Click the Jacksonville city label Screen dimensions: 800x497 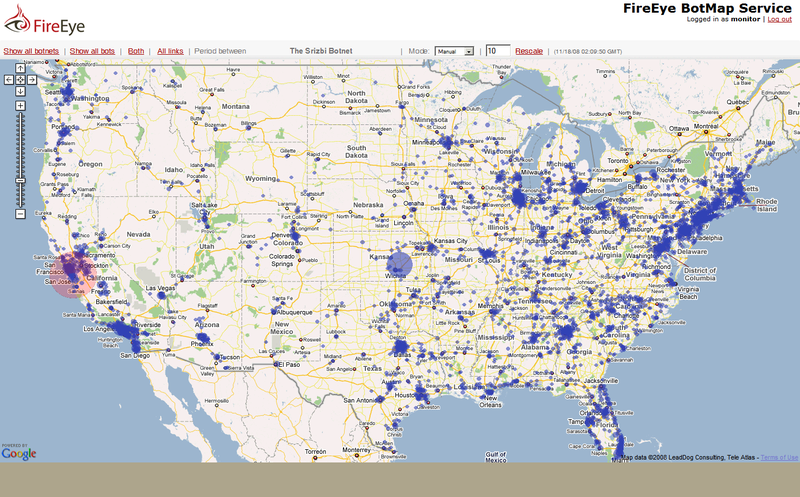(x=602, y=381)
